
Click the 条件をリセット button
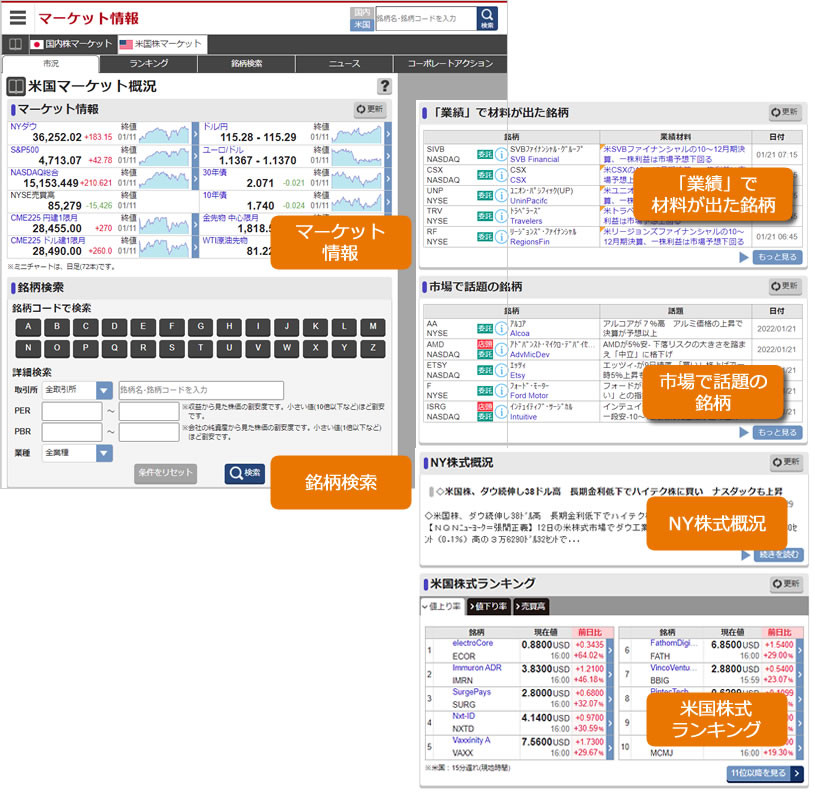pos(165,473)
